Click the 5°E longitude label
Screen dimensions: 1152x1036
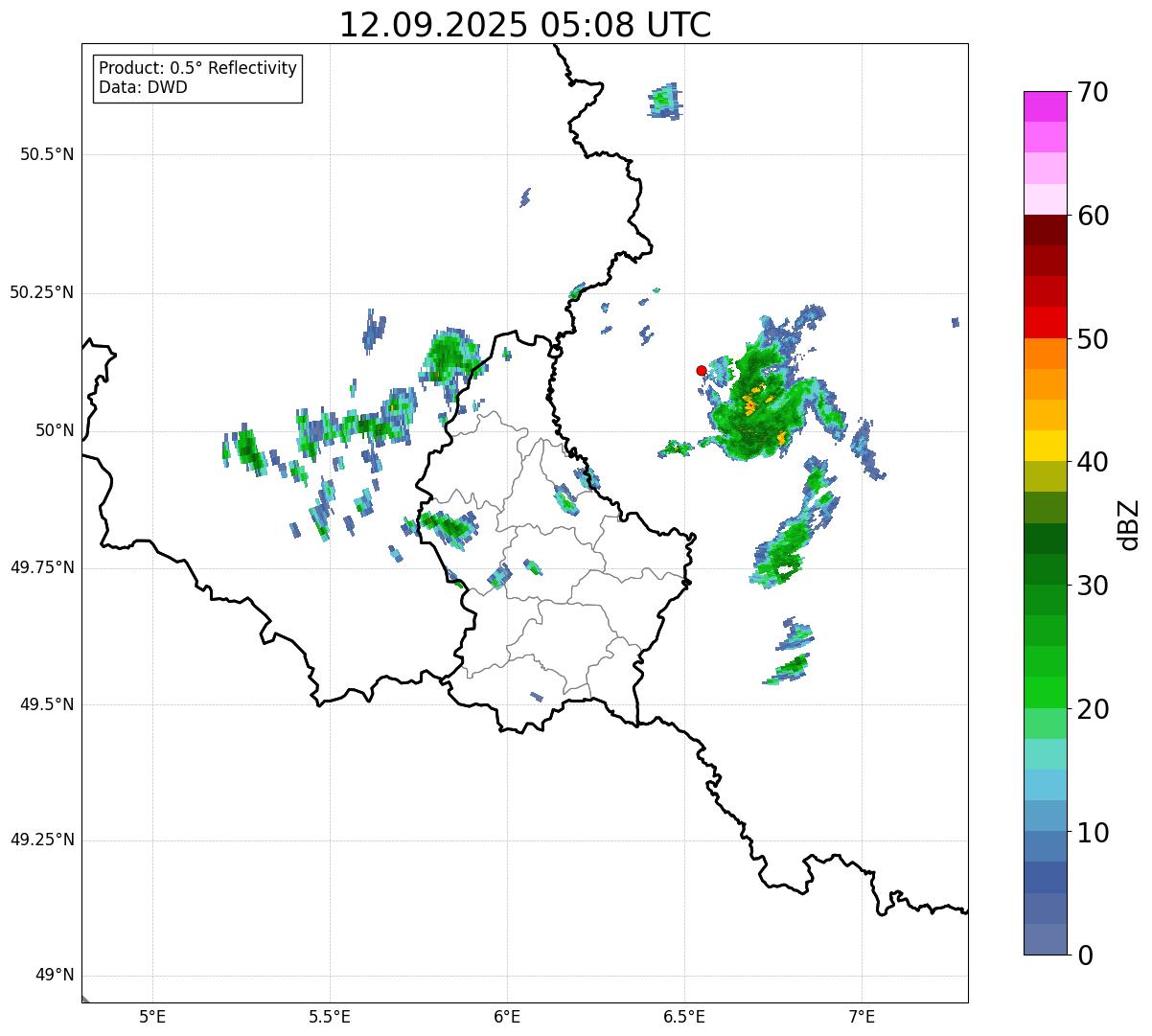click(152, 1016)
